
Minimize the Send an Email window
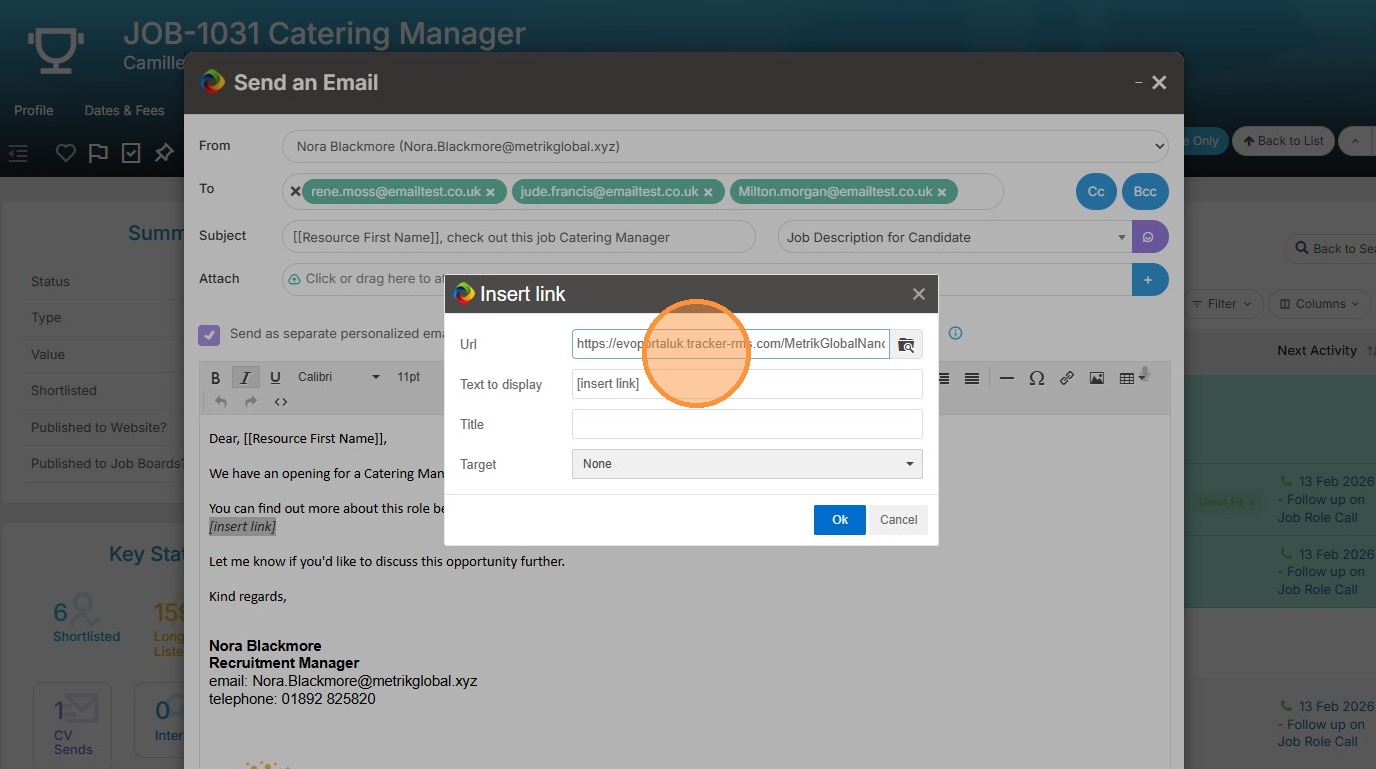coord(1139,83)
